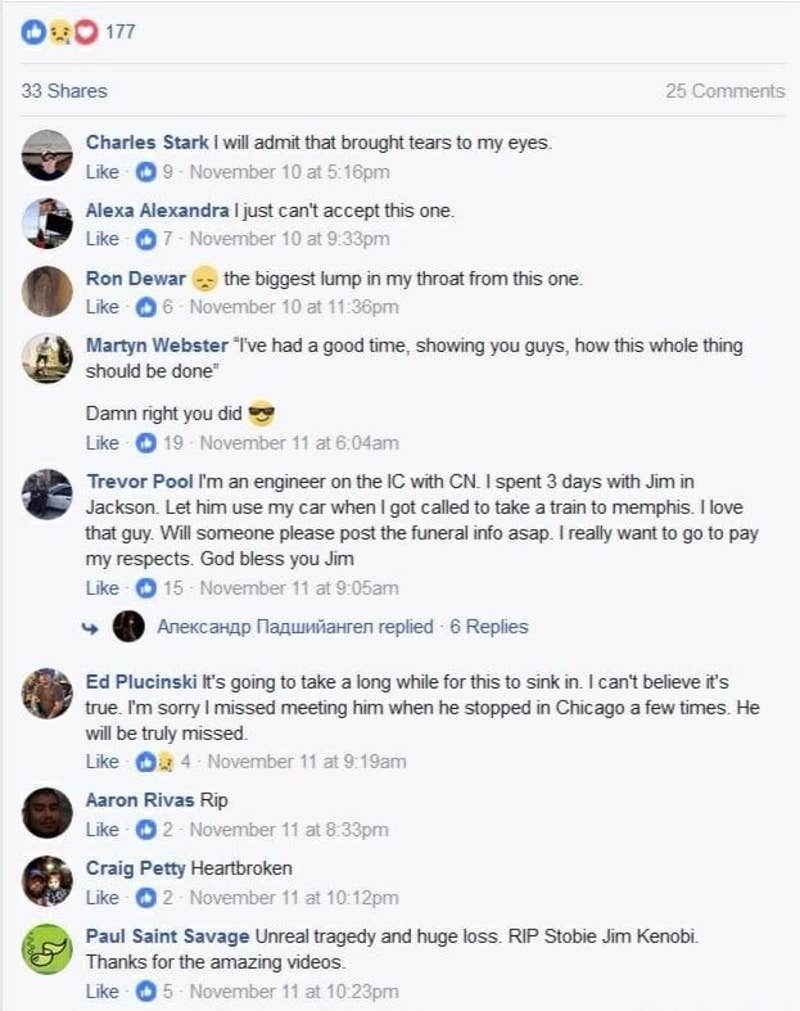
Task: Click Charles Stark's profile picture
Action: point(47,155)
